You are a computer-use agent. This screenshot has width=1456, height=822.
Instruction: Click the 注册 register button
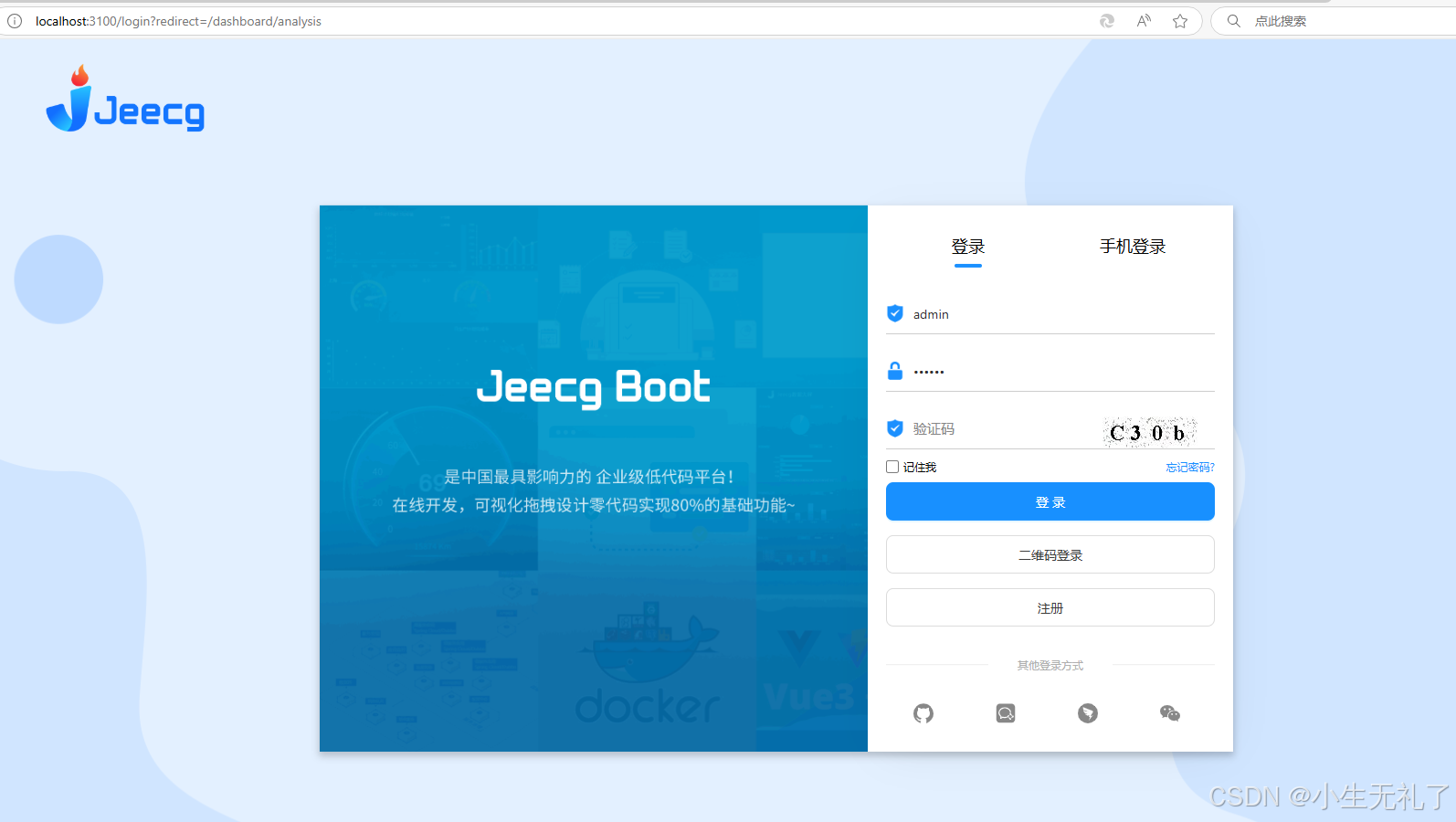(x=1050, y=607)
